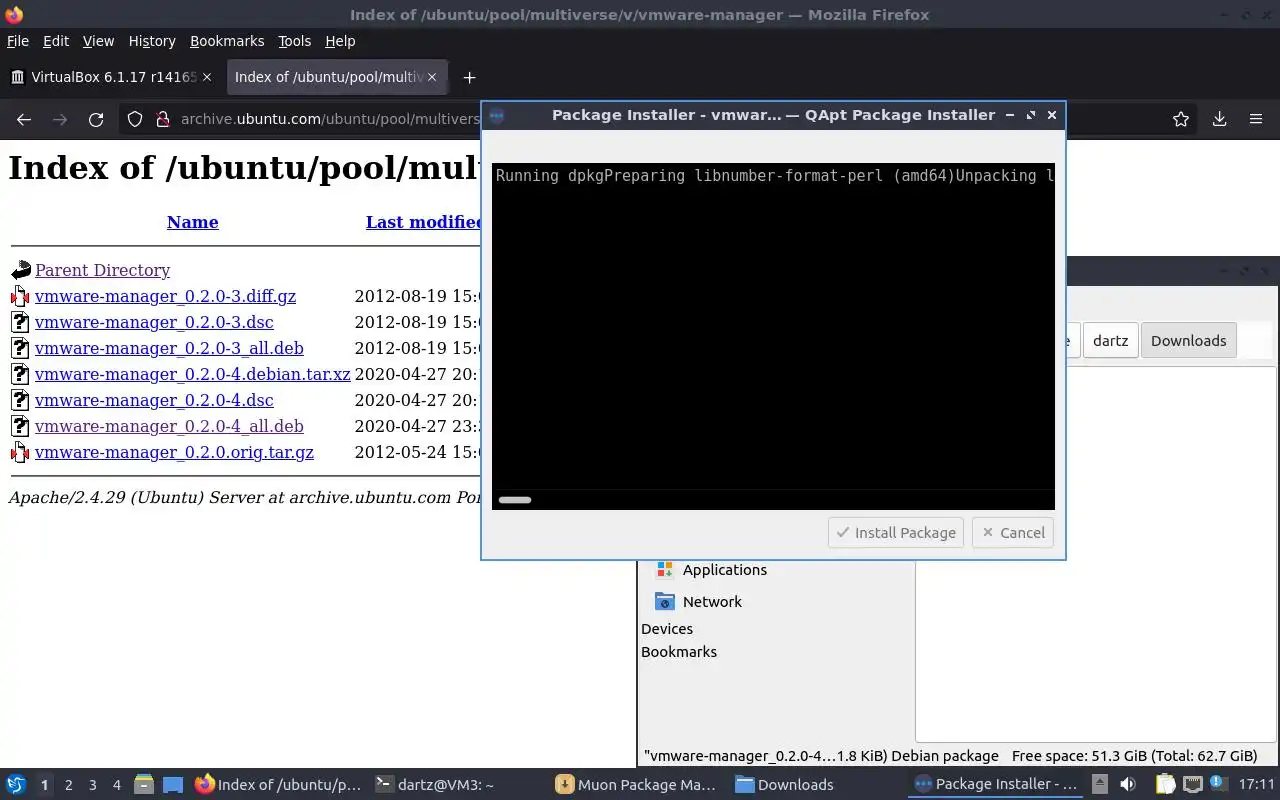Open vmware-manager_0.2.0-4.dsc link

[154, 400]
